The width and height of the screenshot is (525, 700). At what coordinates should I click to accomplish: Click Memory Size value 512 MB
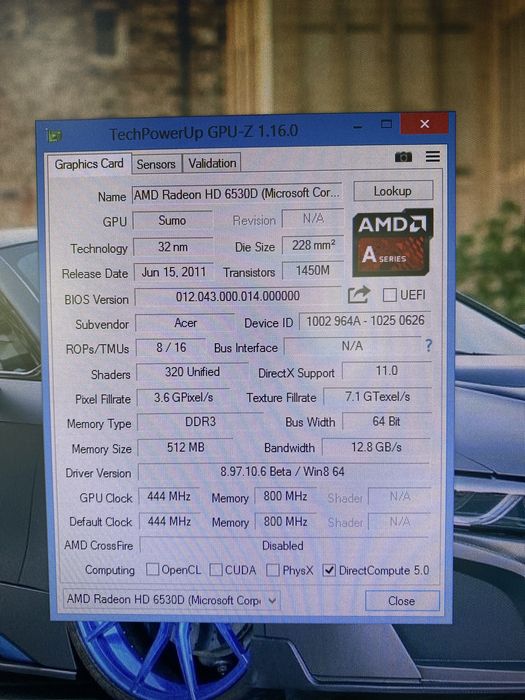point(185,447)
